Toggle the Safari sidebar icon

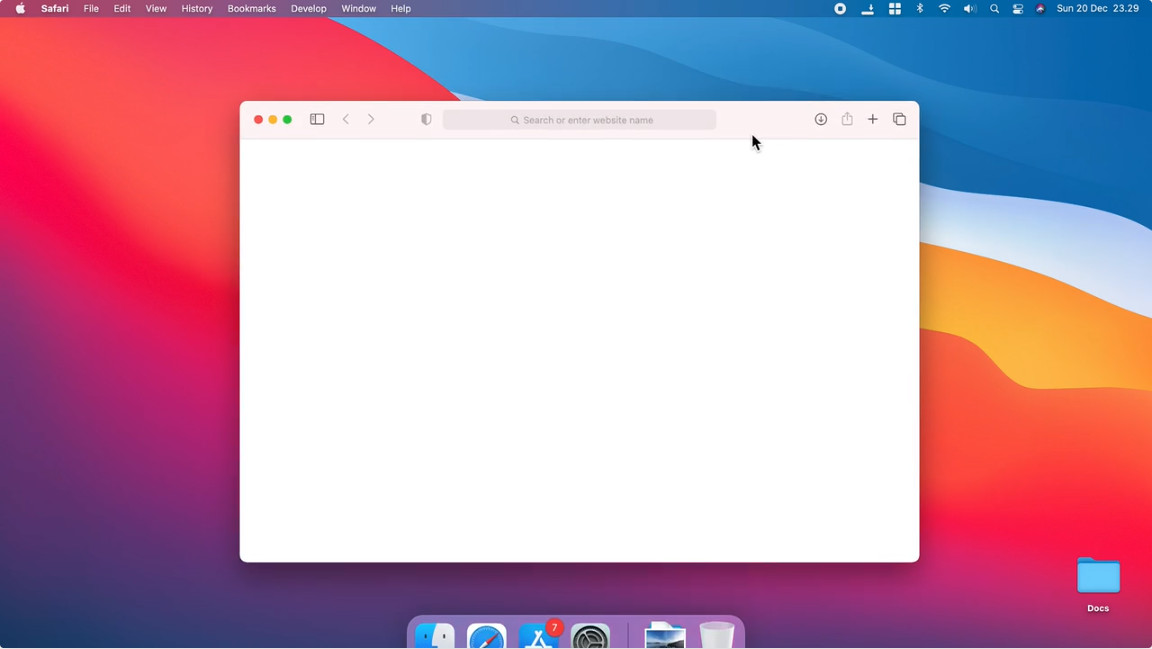317,119
